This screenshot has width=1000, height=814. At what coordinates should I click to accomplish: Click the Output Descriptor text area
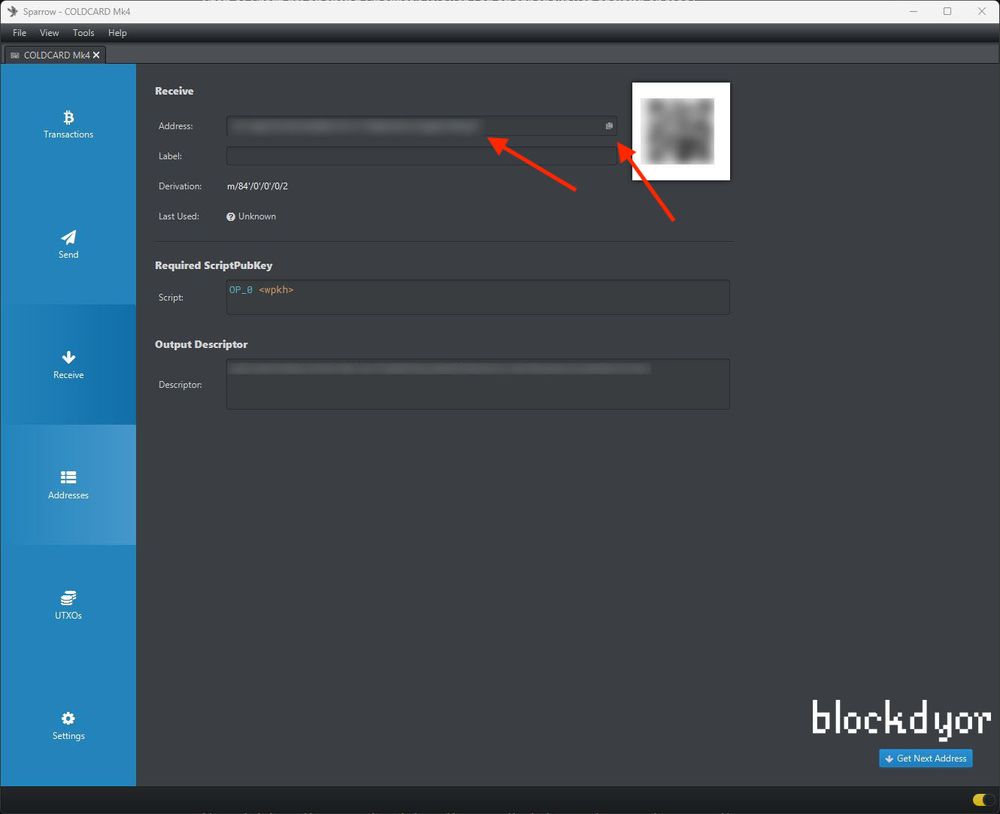pyautogui.click(x=477, y=384)
